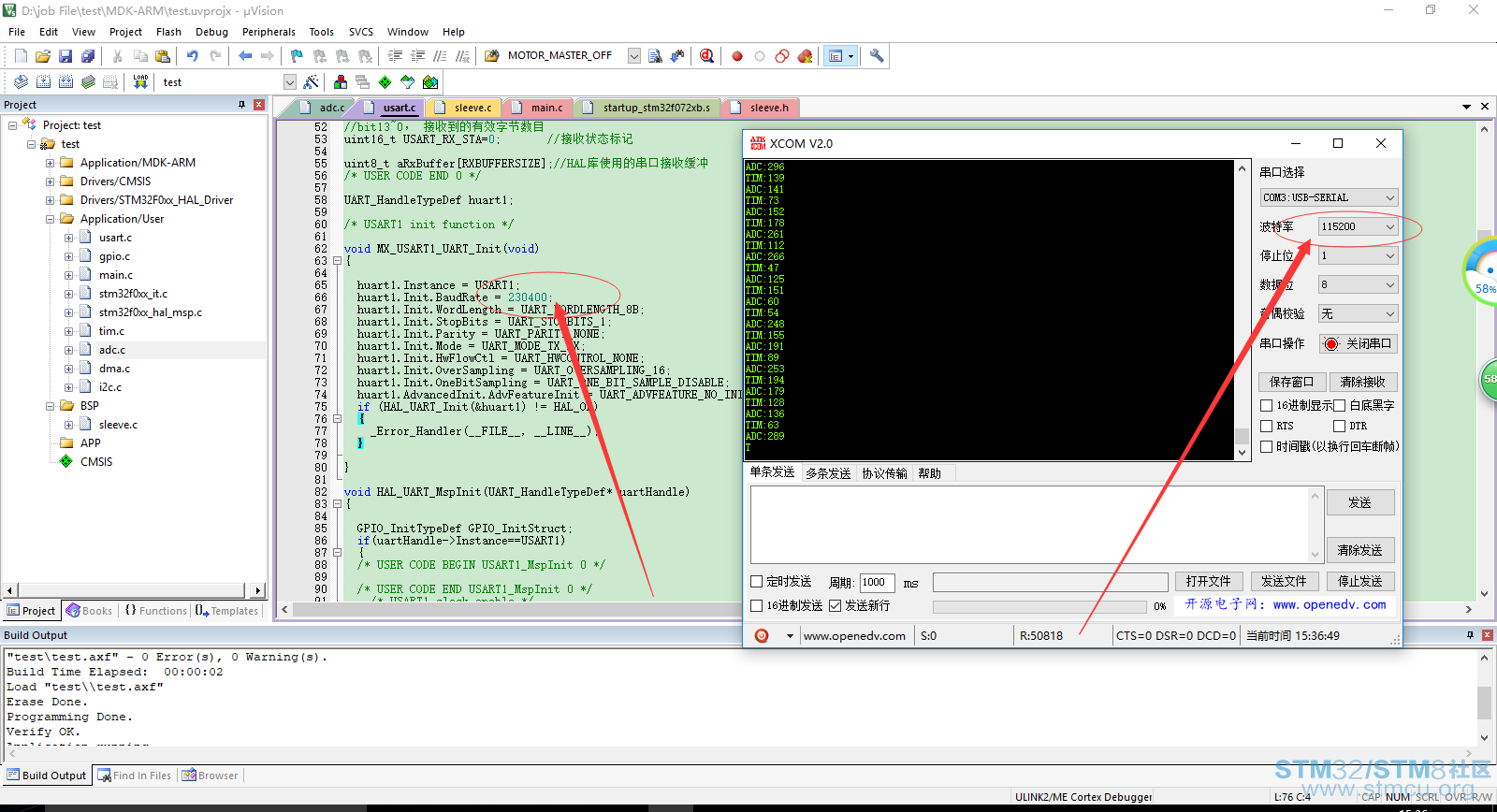Enable the RTS checkbox
The height and width of the screenshot is (812, 1497).
(x=1266, y=426)
